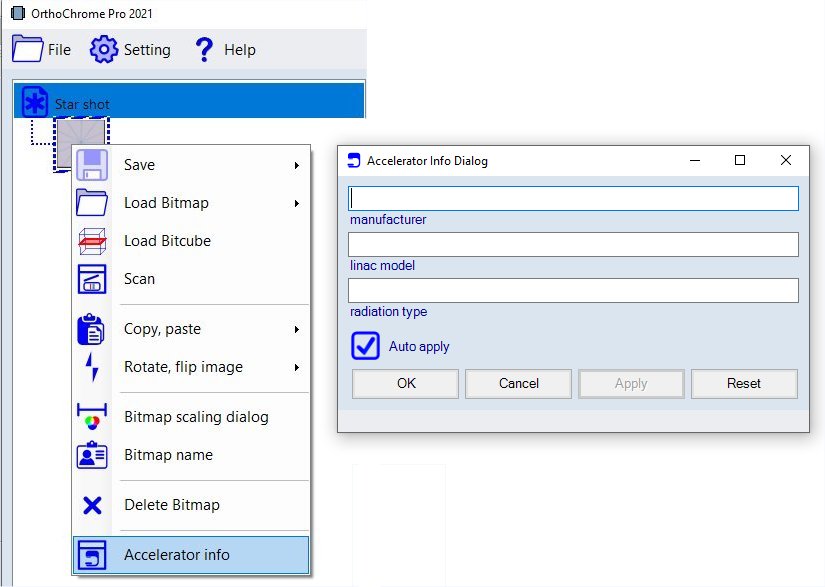Screen dimensions: 825x587
Task: Click the Rotate, flip image icon
Action: pos(92,367)
